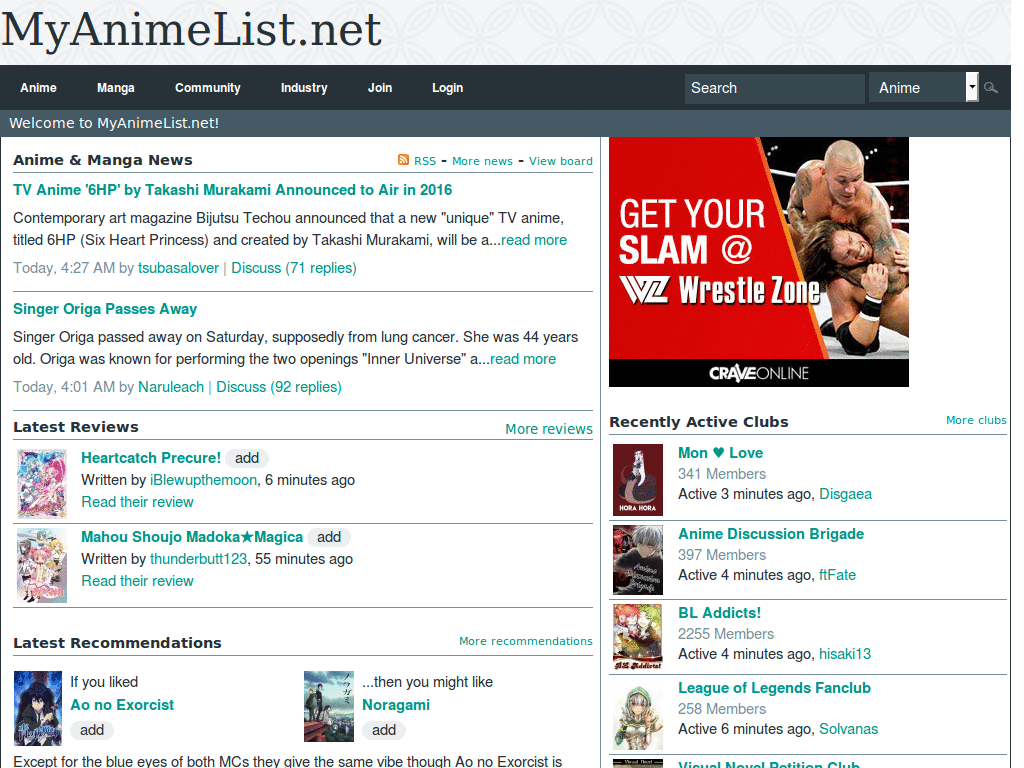Open iBlewupthemoon's profile link
The width and height of the screenshot is (1024, 768).
pyautogui.click(x=204, y=480)
